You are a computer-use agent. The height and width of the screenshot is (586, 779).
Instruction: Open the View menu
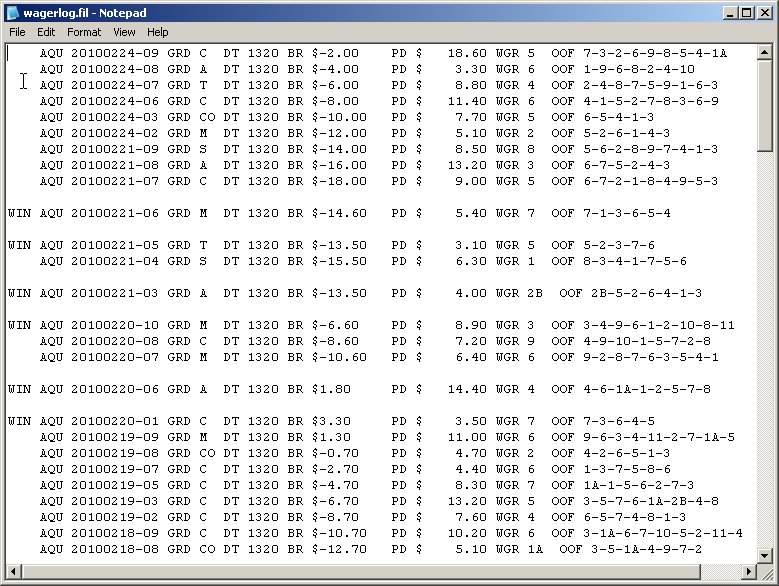pos(124,32)
